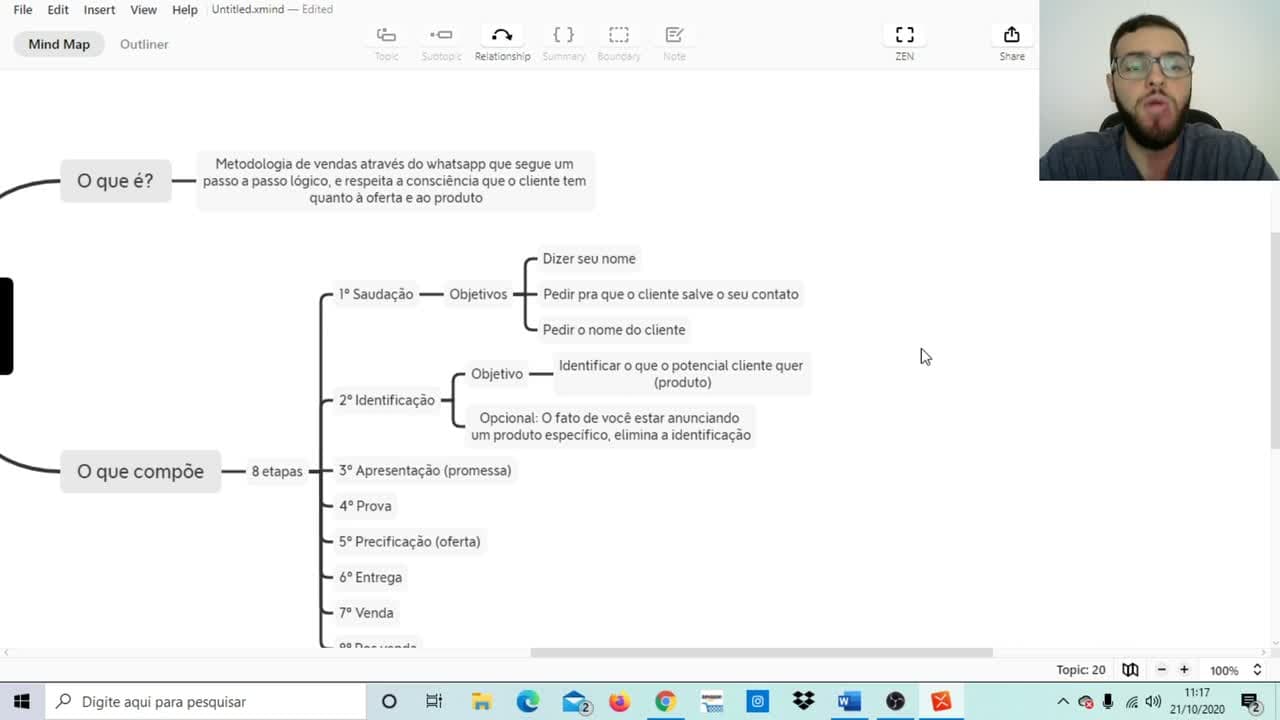Zoom in with plus button
The image size is (1280, 720).
[1184, 670]
